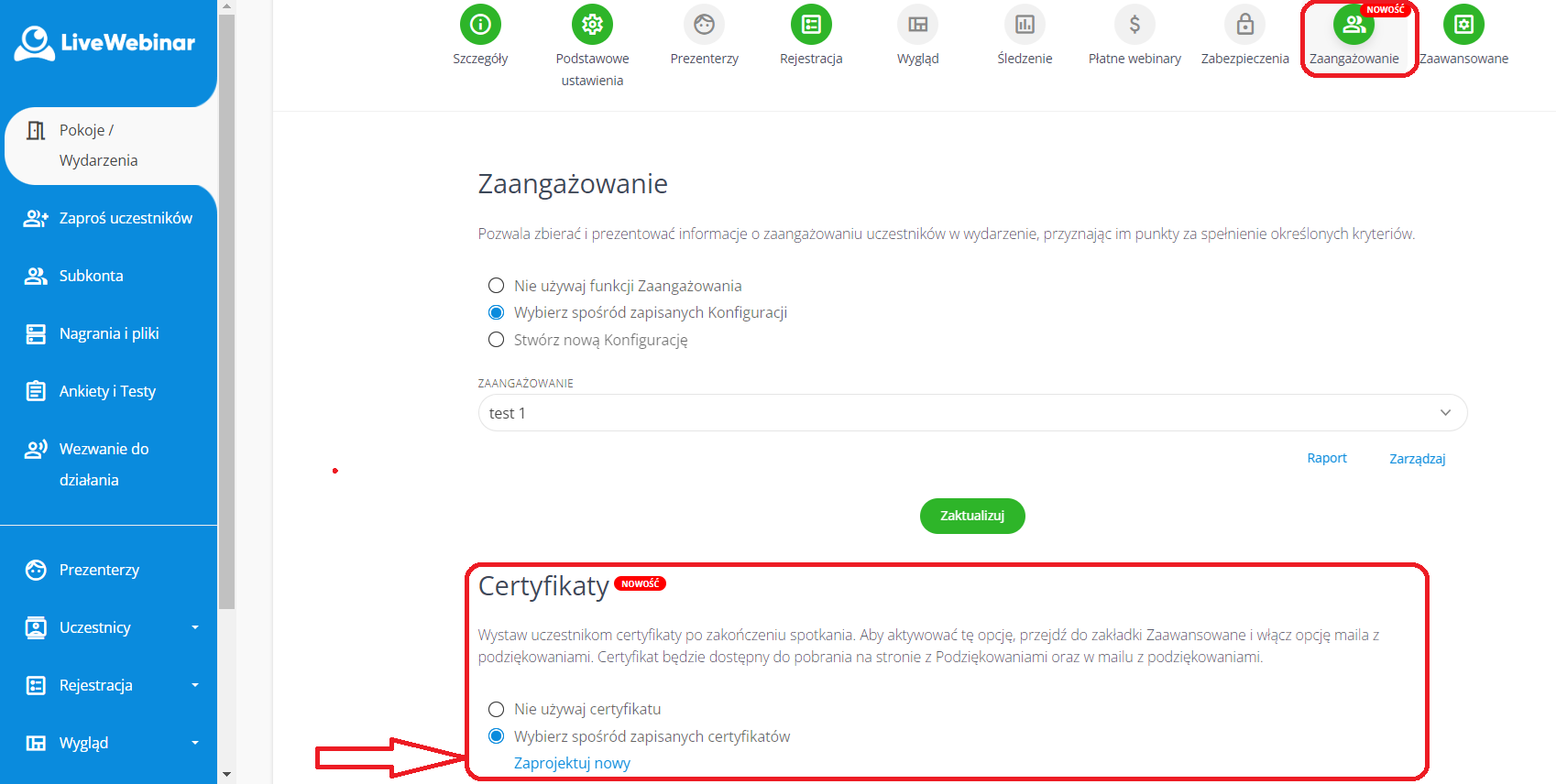Go to Nagrania i pliki in sidebar
Image resolution: width=1556 pixels, height=784 pixels.
[108, 333]
